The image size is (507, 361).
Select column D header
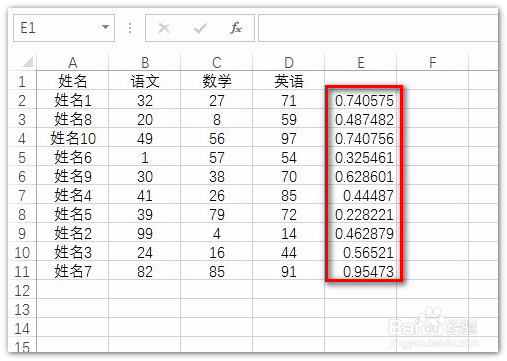pyautogui.click(x=288, y=62)
